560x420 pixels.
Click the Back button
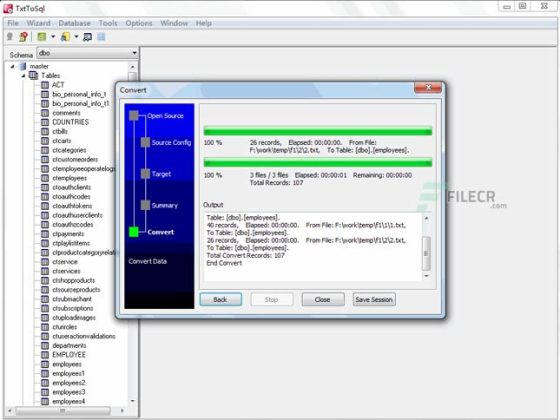tap(220, 299)
